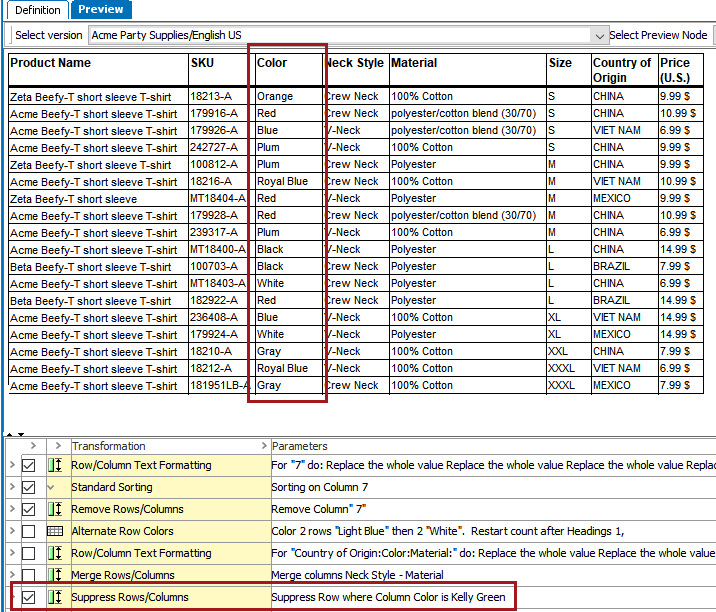Click the Parameters column header
The height and width of the screenshot is (612, 716).
299,446
